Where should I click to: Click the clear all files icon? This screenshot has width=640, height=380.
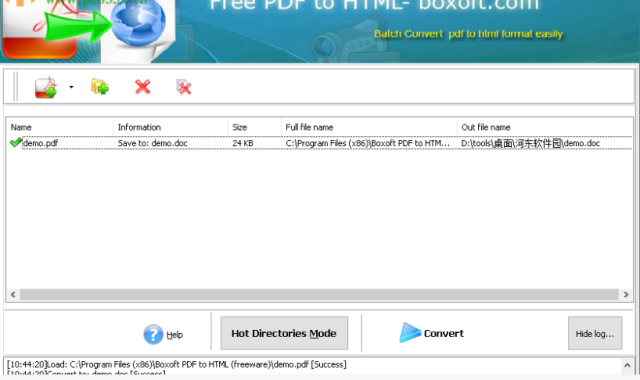[184, 87]
